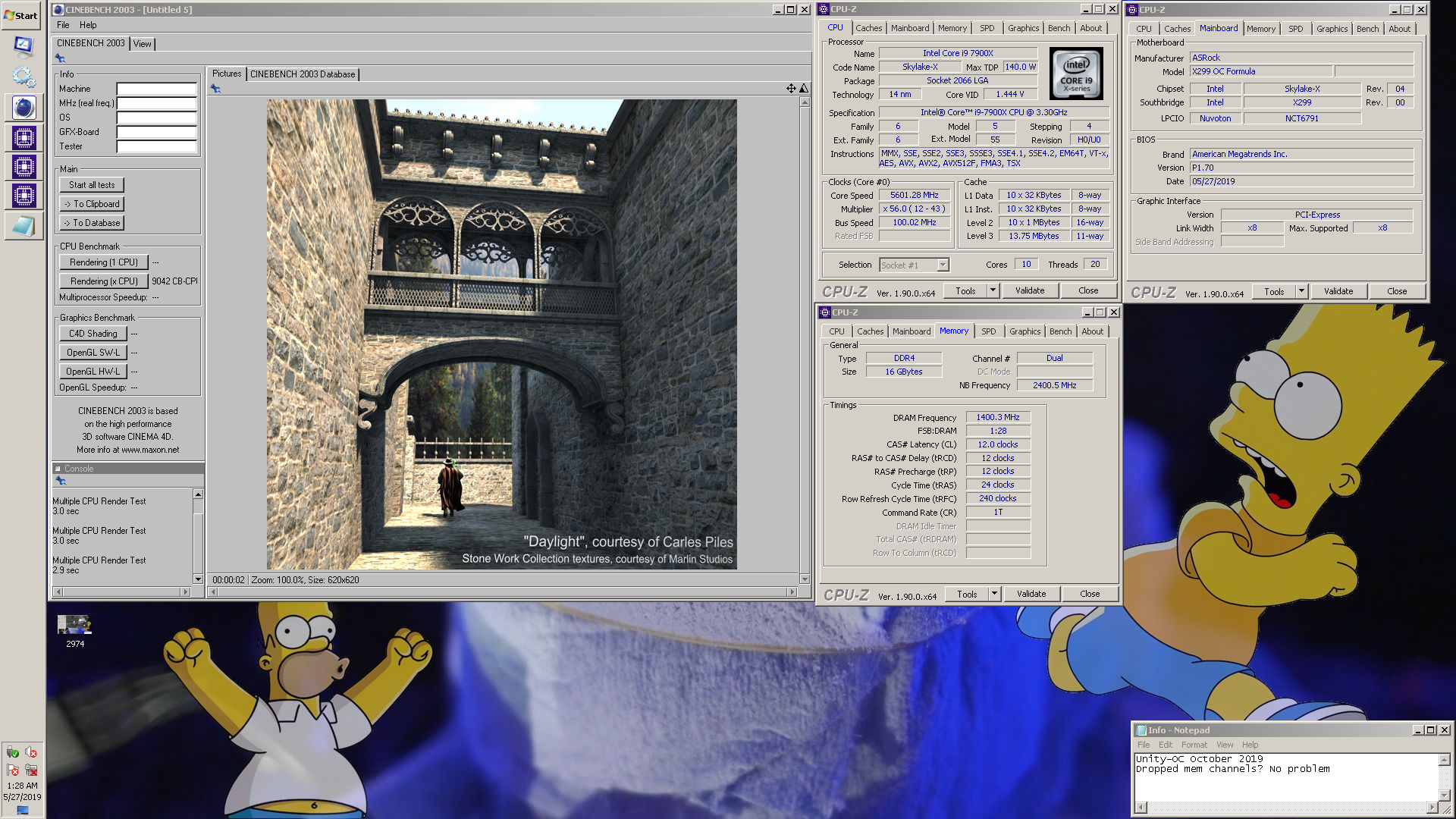Run the OpenGL HW-L benchmark
Image resolution: width=1456 pixels, height=819 pixels.
click(93, 372)
